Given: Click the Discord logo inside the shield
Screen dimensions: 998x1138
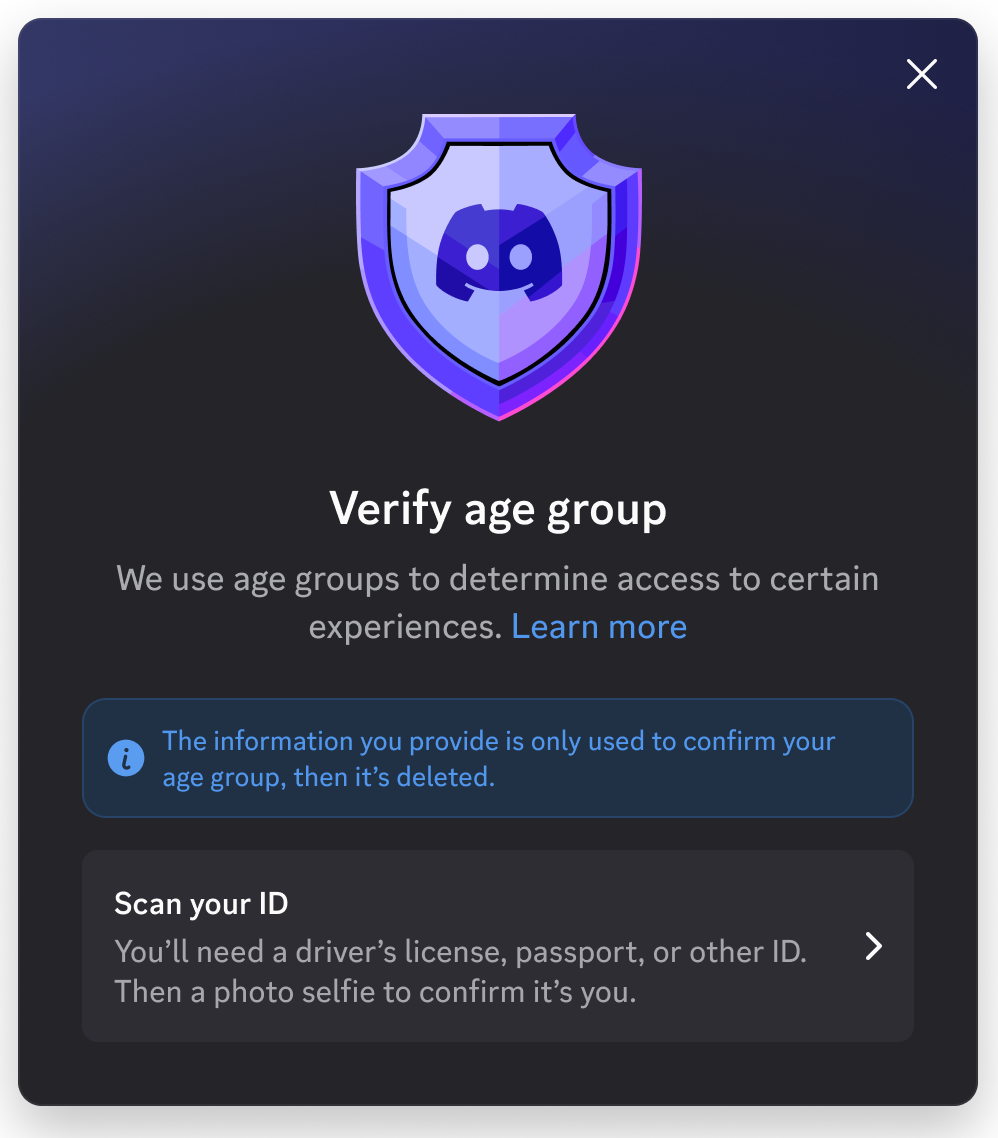Looking at the screenshot, I should click(x=499, y=253).
